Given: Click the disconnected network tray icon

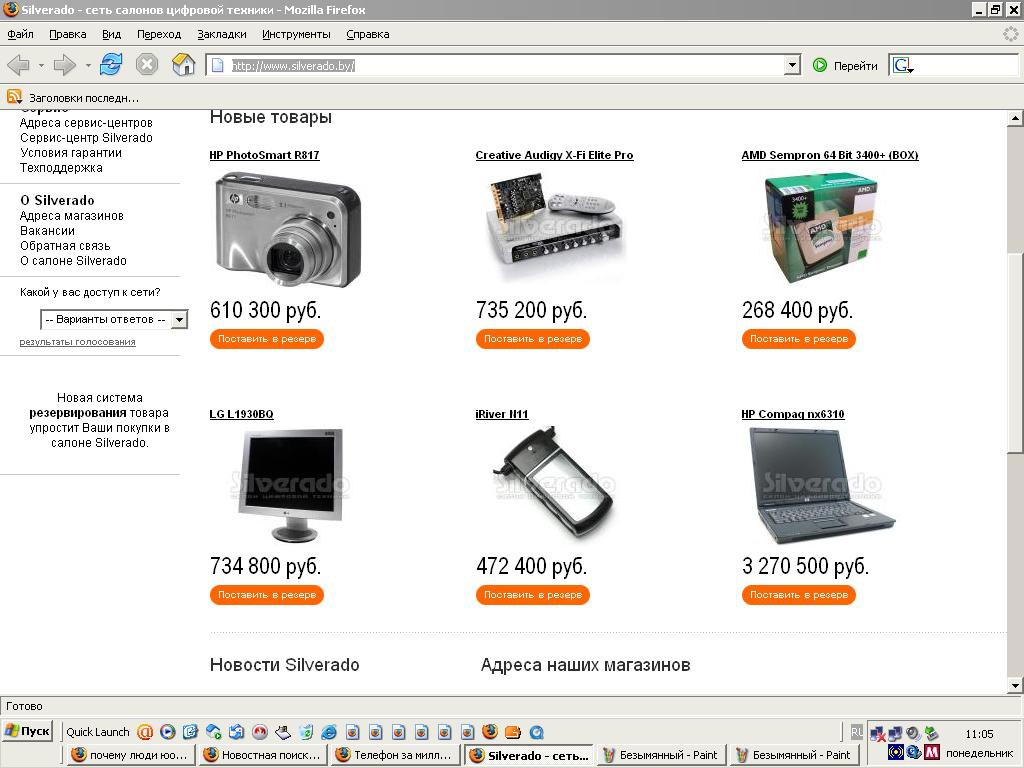Looking at the screenshot, I should (x=877, y=734).
